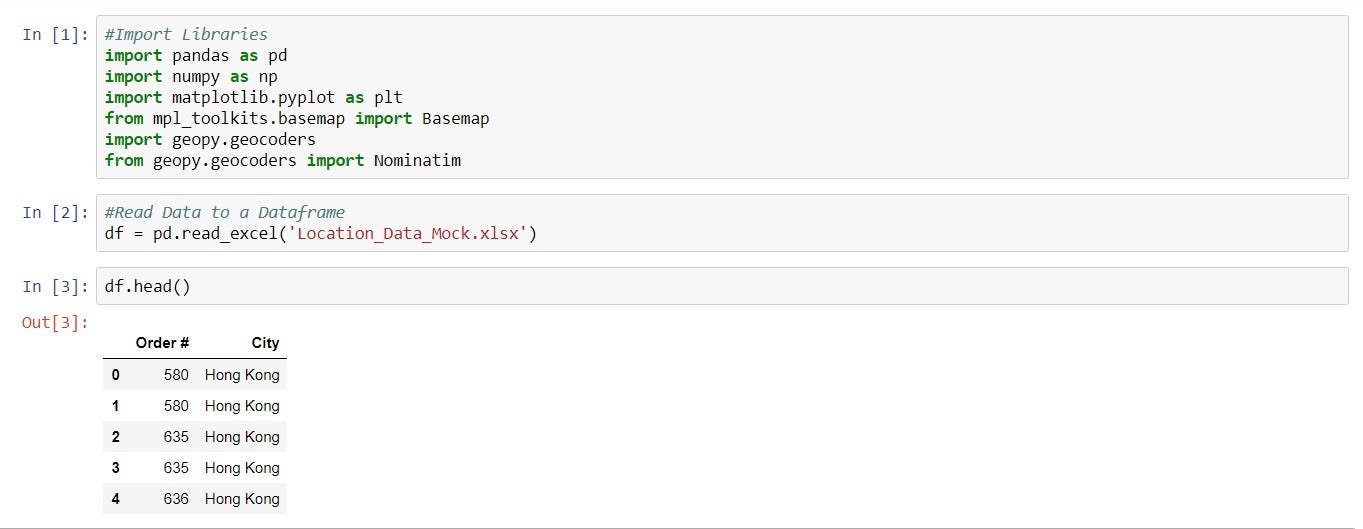Viewport: 1363px width, 529px height.
Task: Click the Order # column header
Action: 163,343
